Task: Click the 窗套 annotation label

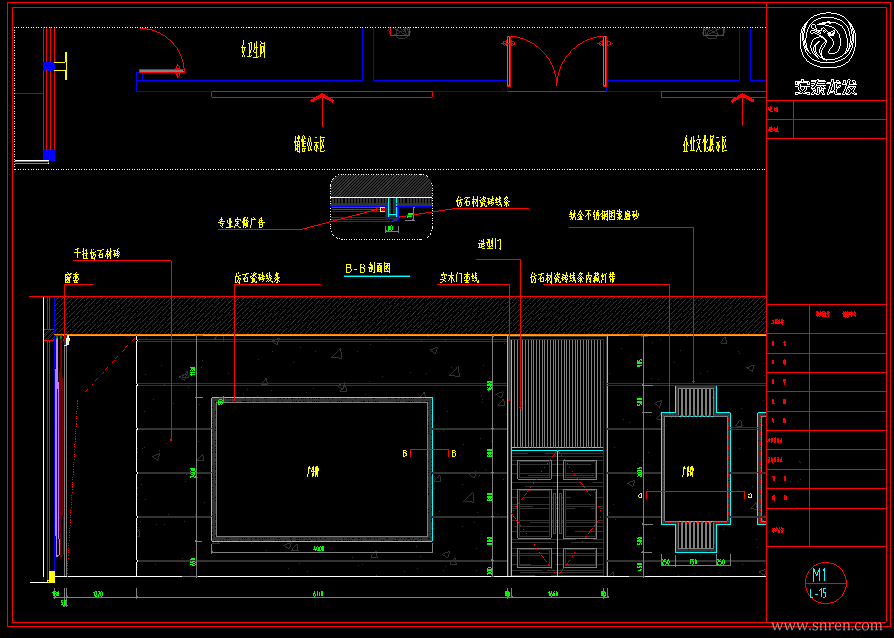Action: [72, 278]
